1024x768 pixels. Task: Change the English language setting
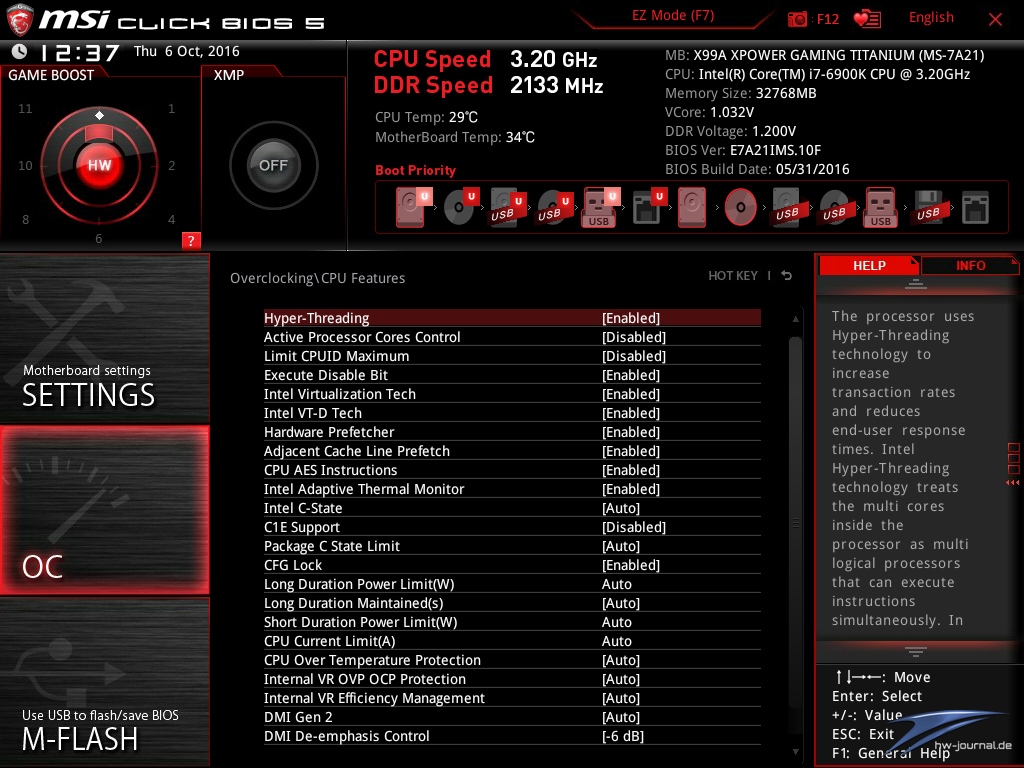[x=931, y=18]
